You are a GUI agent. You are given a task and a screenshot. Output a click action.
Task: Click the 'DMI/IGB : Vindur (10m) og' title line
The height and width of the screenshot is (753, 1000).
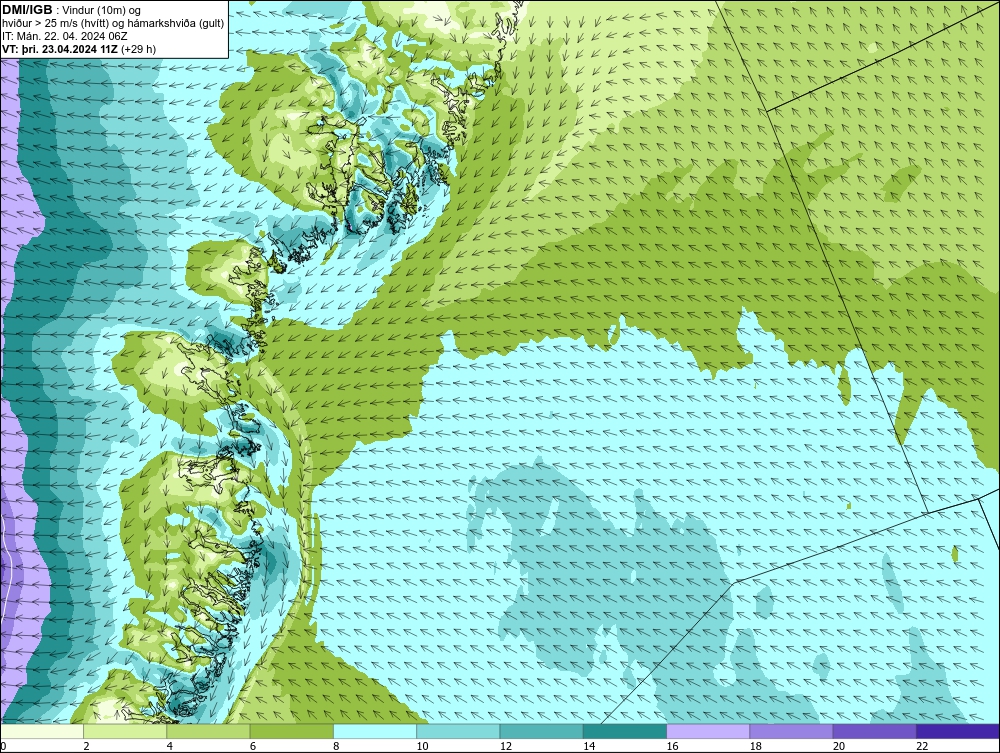pos(71,10)
